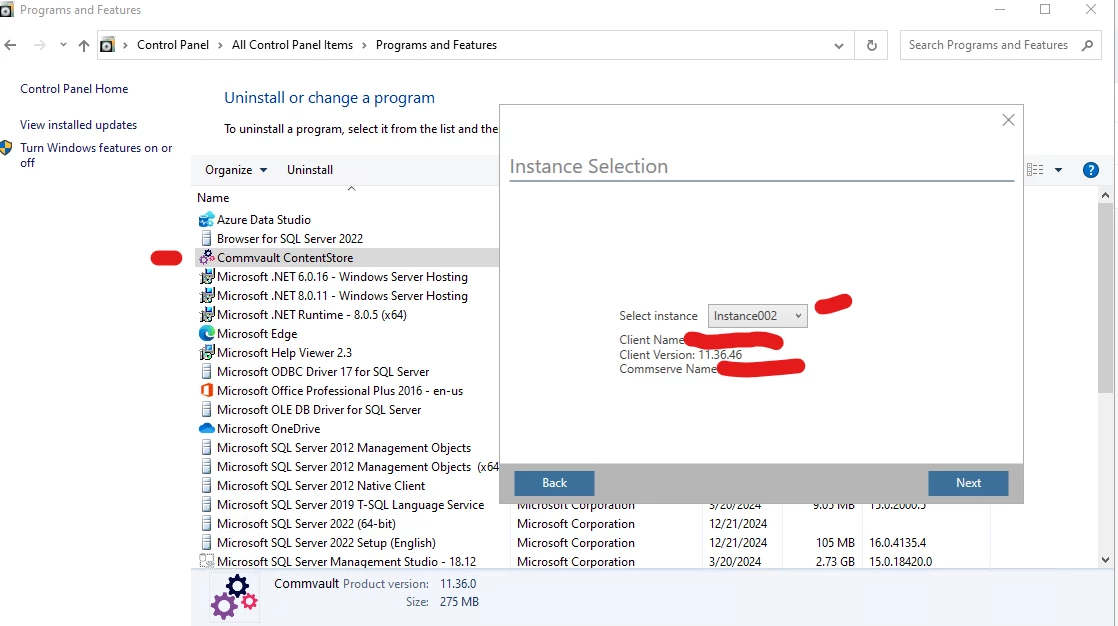Screen dimensions: 1118x626
Task: Open the help question mark icon
Action: (1090, 170)
